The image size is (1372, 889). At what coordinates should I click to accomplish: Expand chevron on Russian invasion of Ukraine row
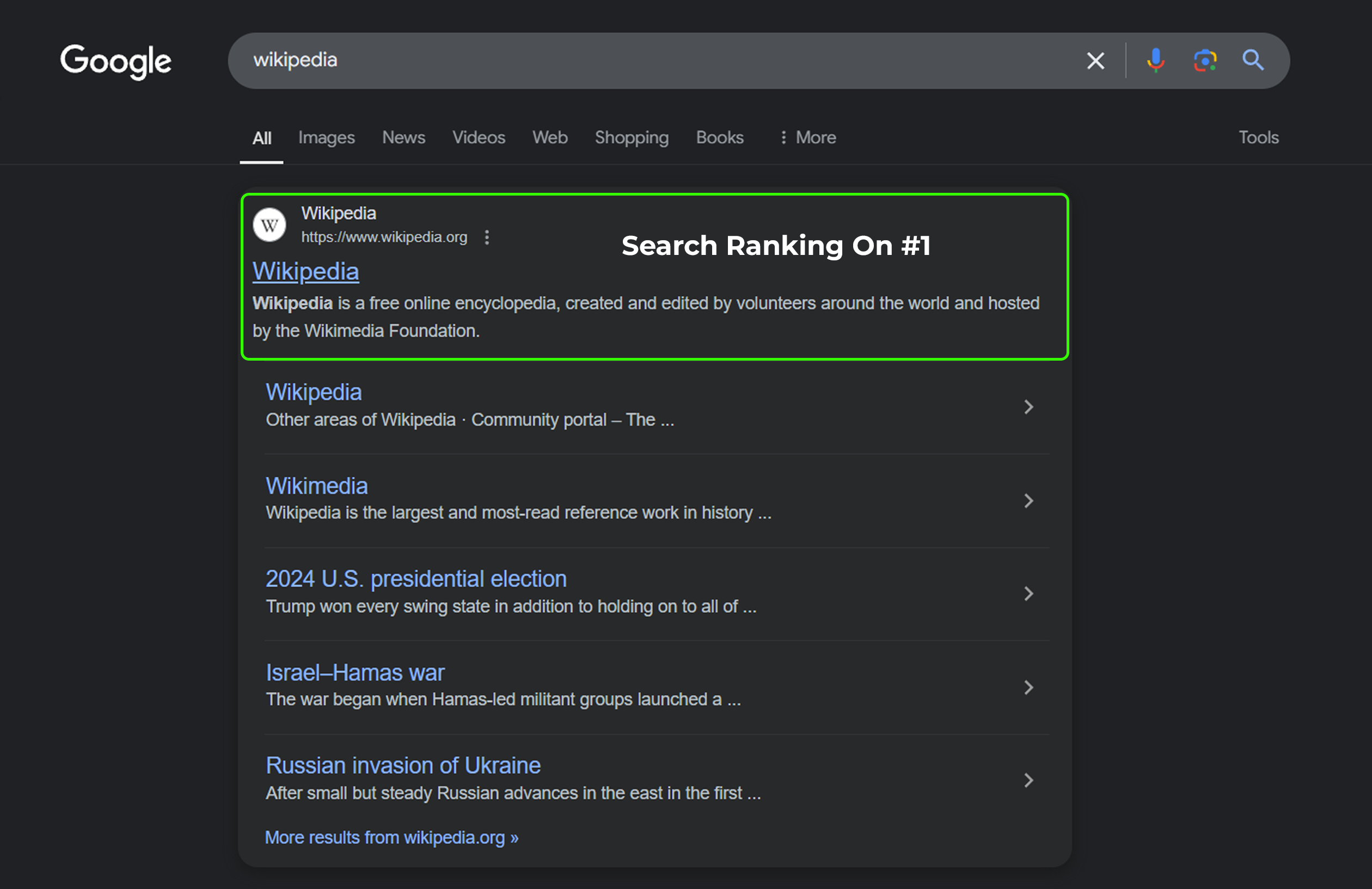[x=1028, y=780]
